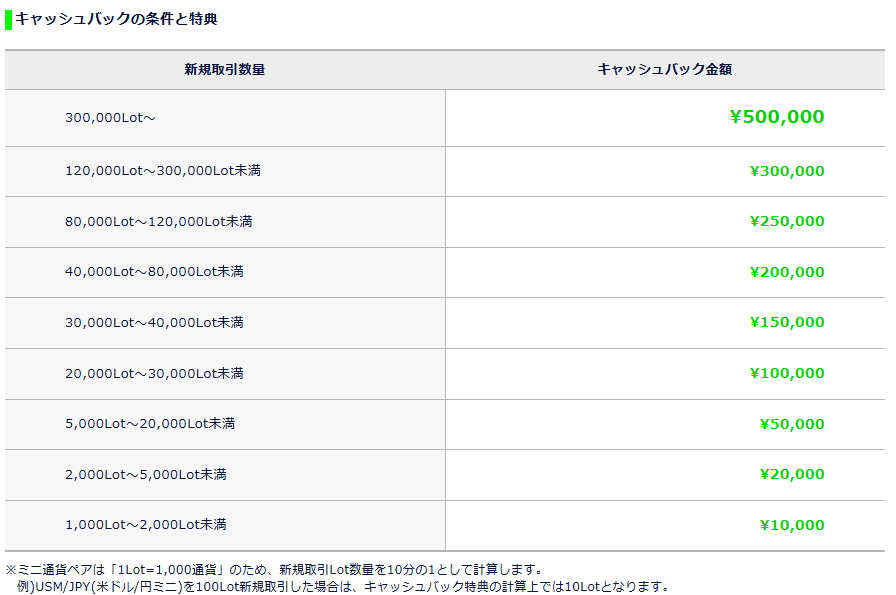
Task: Select the 40,000Lot～80,000Lot未満 cell
Action: 154,272
